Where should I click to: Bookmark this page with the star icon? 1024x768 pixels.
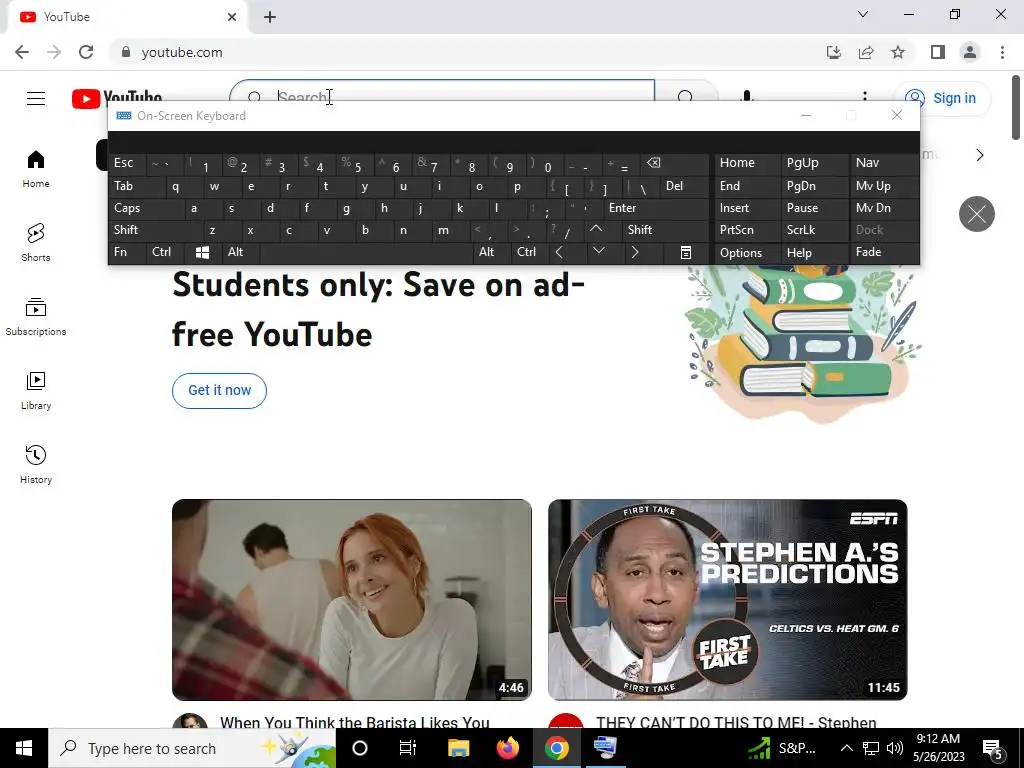tap(898, 52)
